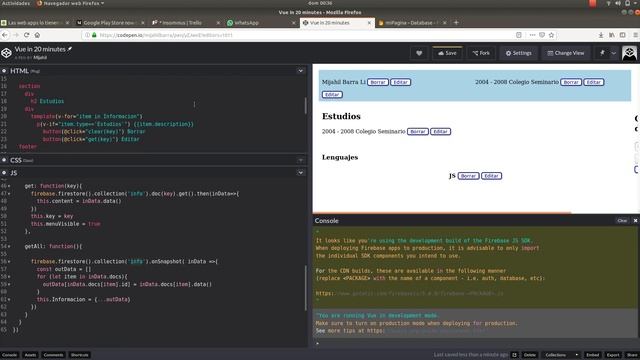This screenshot has height=360, width=640.
Task: Toggle reader view icon in URL bar
Action: pyautogui.click(x=519, y=35)
